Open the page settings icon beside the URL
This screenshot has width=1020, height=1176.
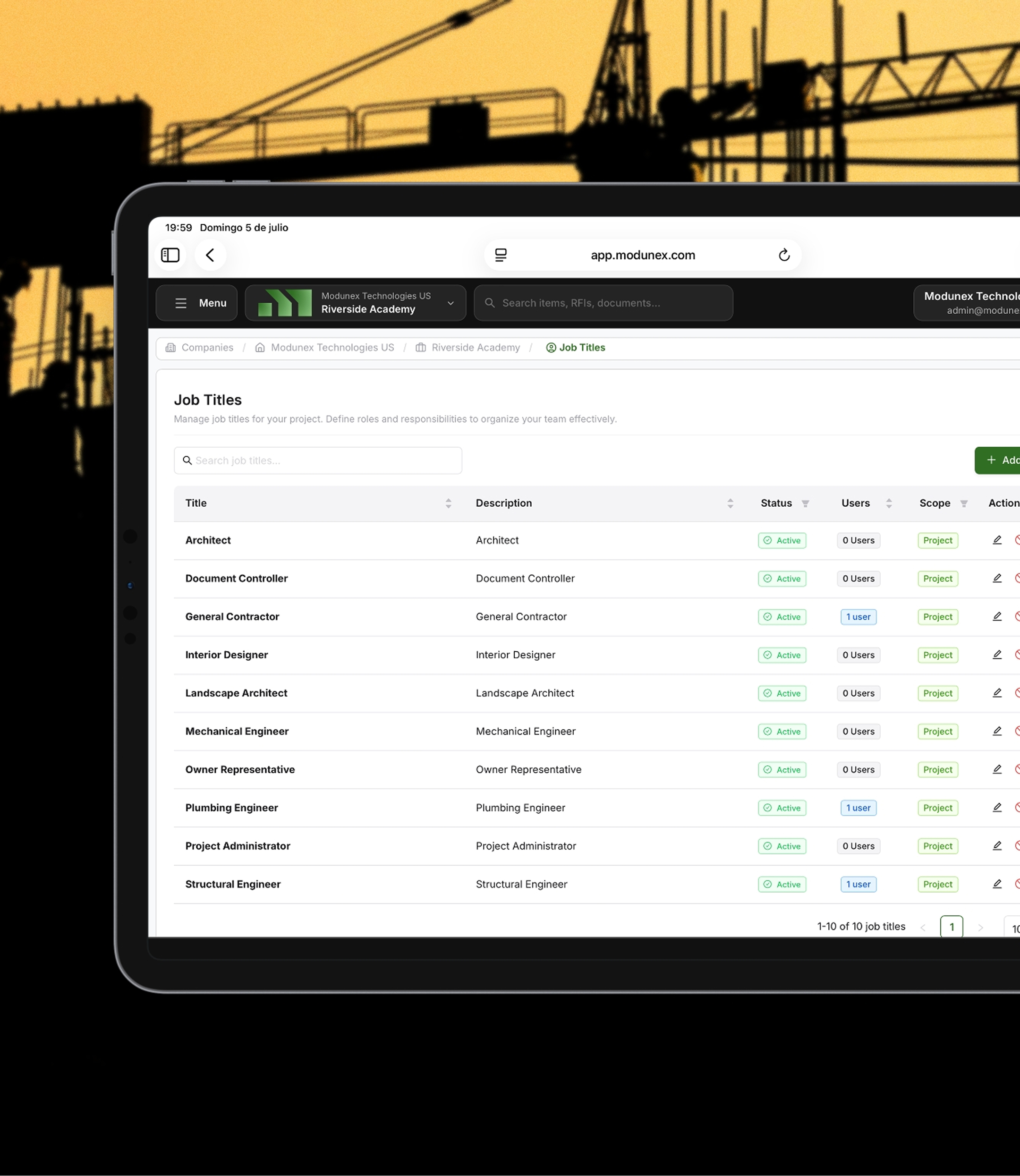501,255
